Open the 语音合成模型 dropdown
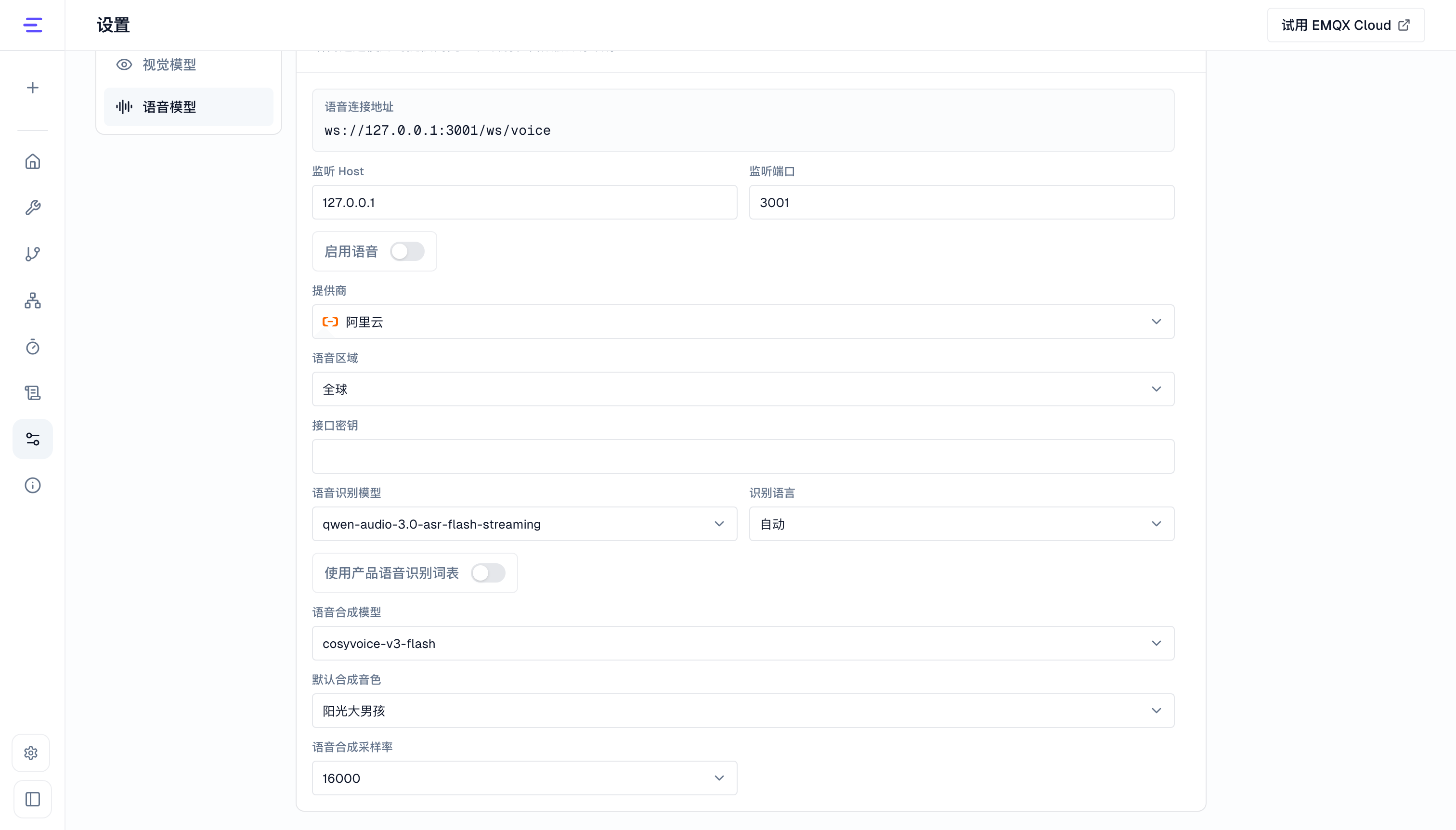 [743, 644]
